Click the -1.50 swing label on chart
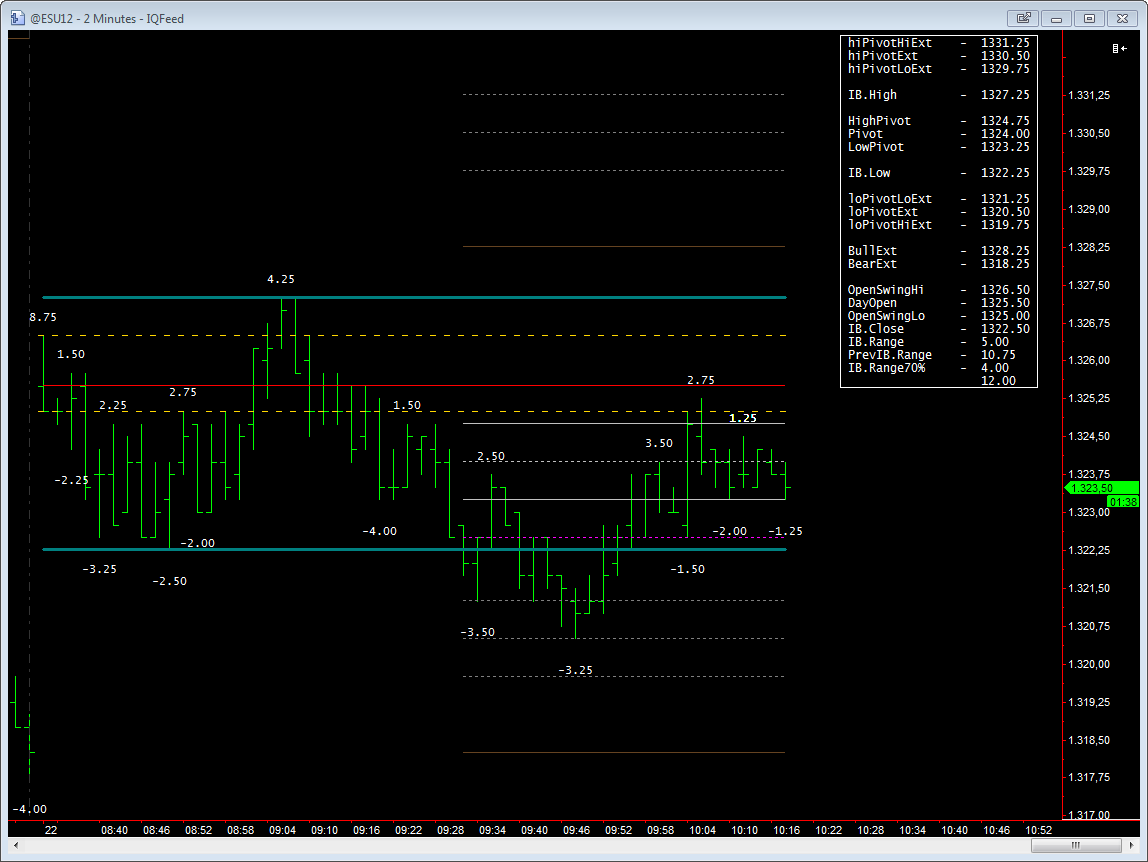This screenshot has width=1148, height=862. (x=687, y=570)
